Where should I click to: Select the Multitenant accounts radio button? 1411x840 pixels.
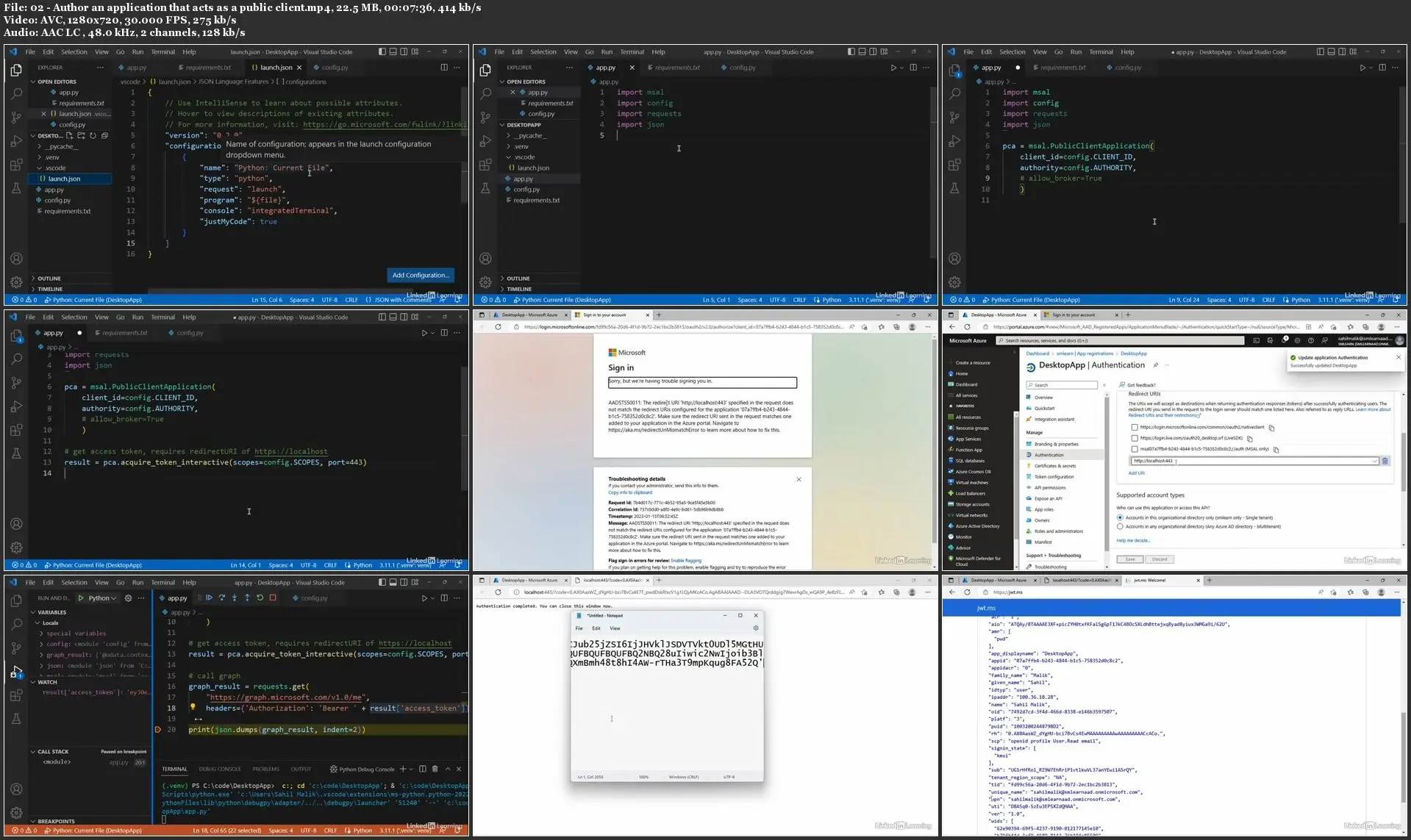(1120, 526)
